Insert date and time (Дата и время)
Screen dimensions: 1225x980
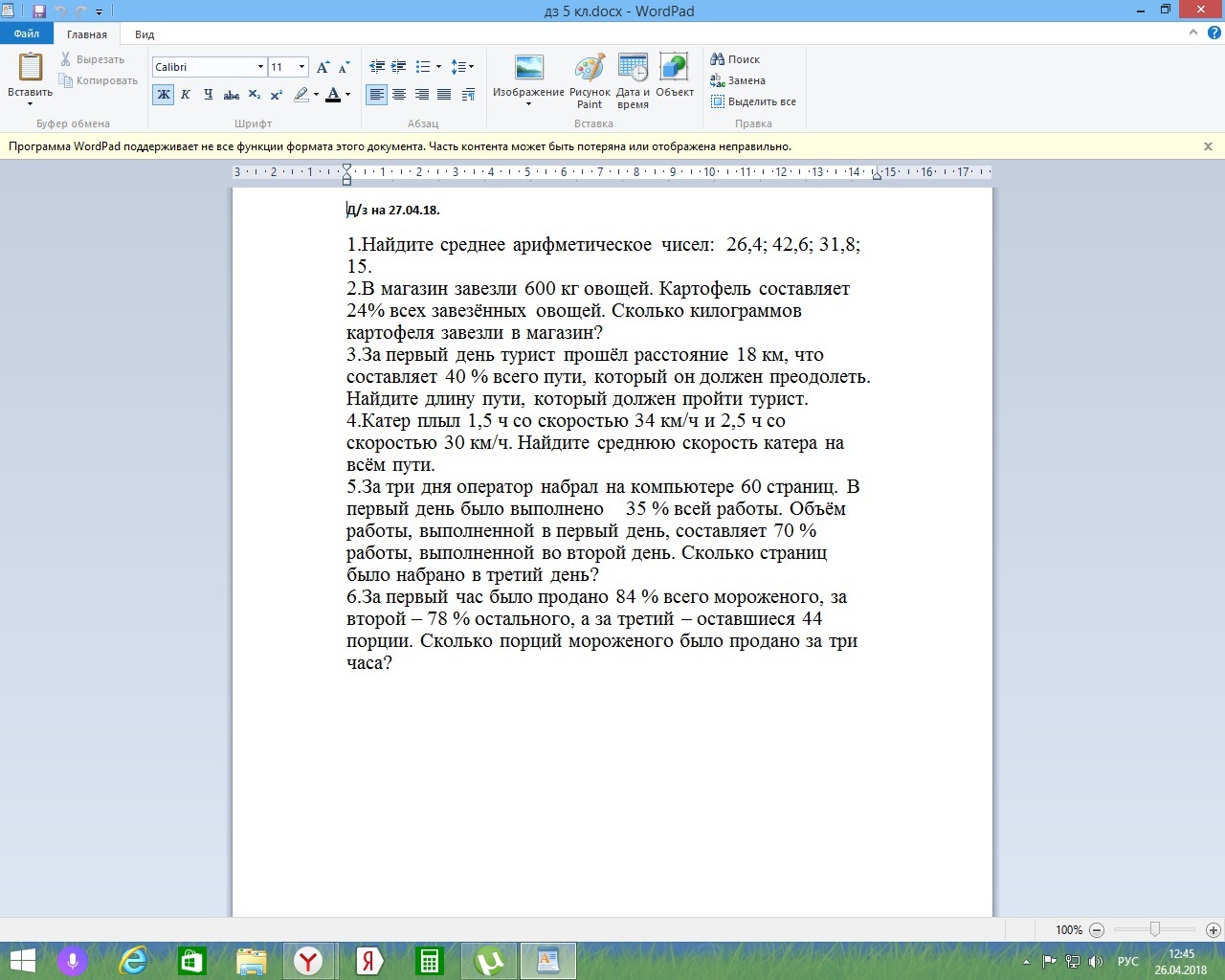pos(633,80)
